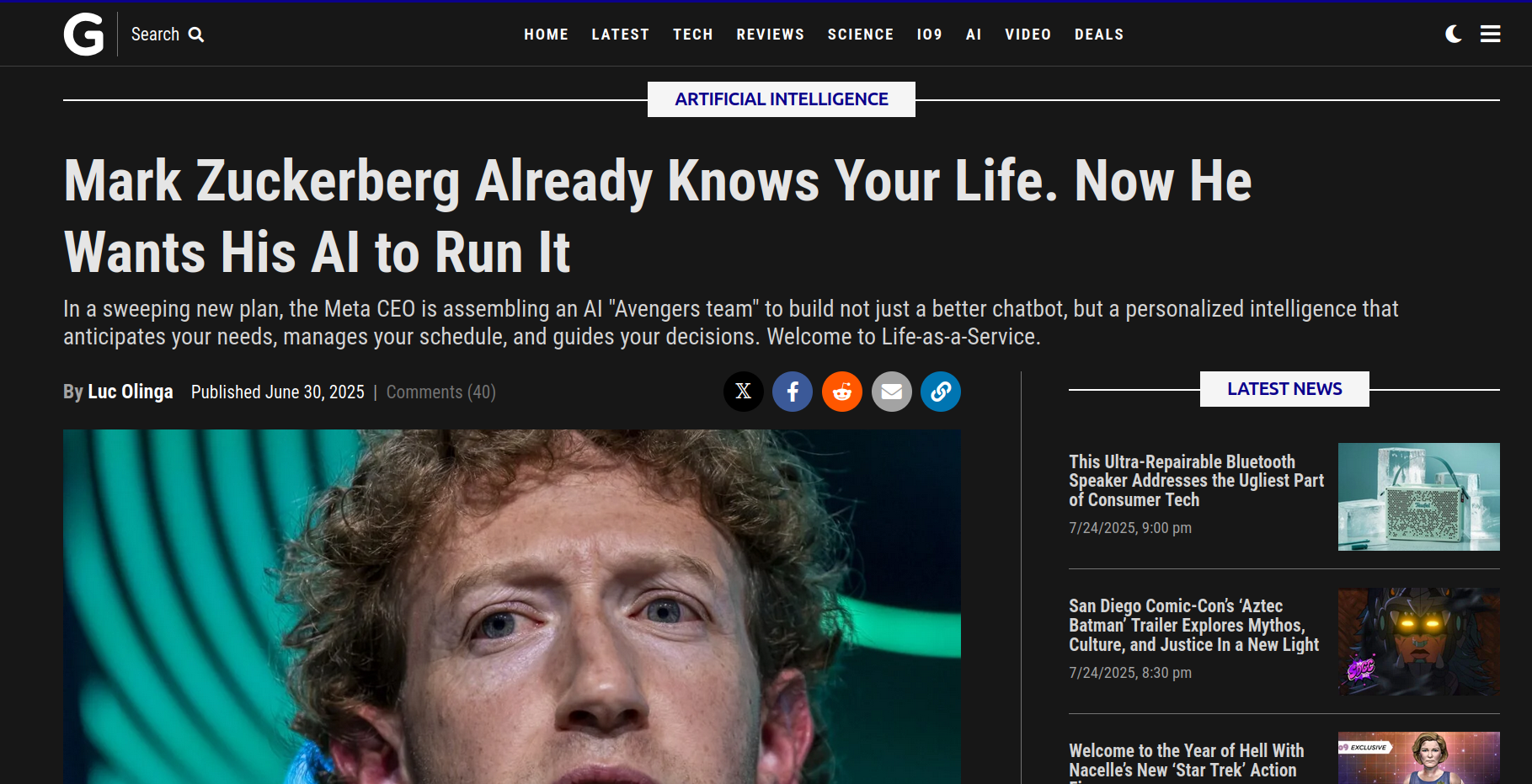Image resolution: width=1532 pixels, height=784 pixels.
Task: Open author Luc Olinga's page
Action: (131, 392)
